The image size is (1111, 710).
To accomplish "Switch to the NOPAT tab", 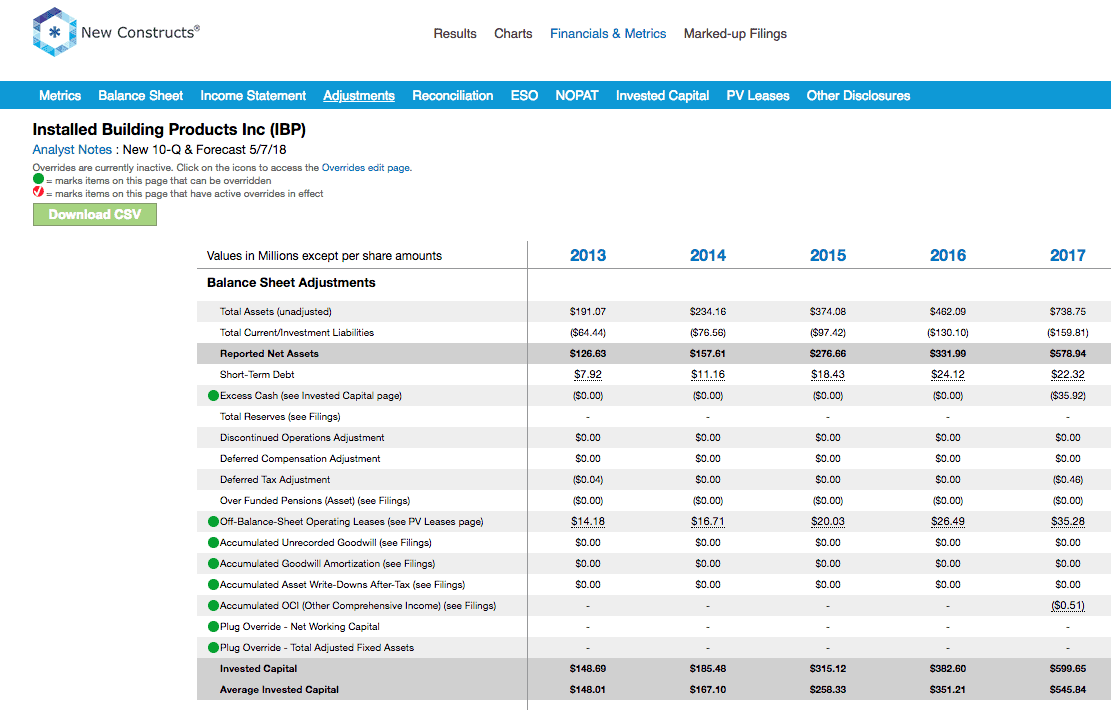I will [577, 96].
